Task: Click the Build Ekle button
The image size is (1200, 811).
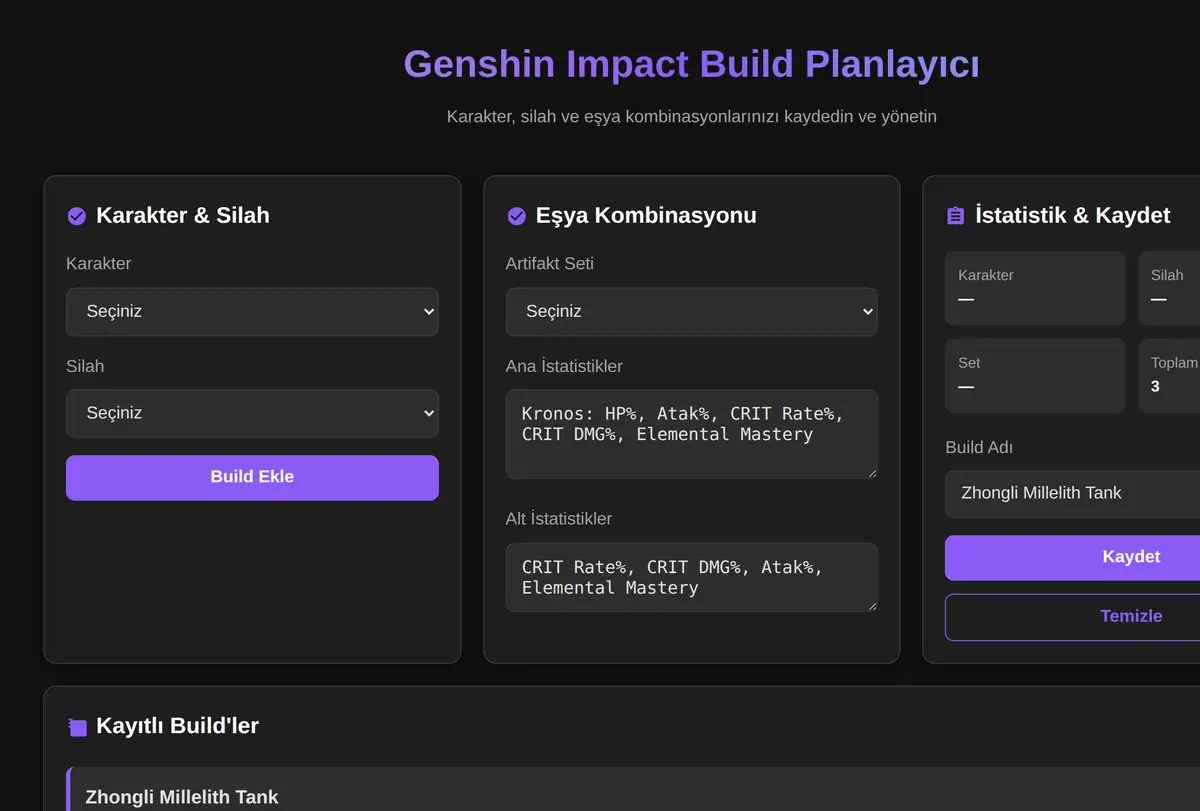Action: 252,477
